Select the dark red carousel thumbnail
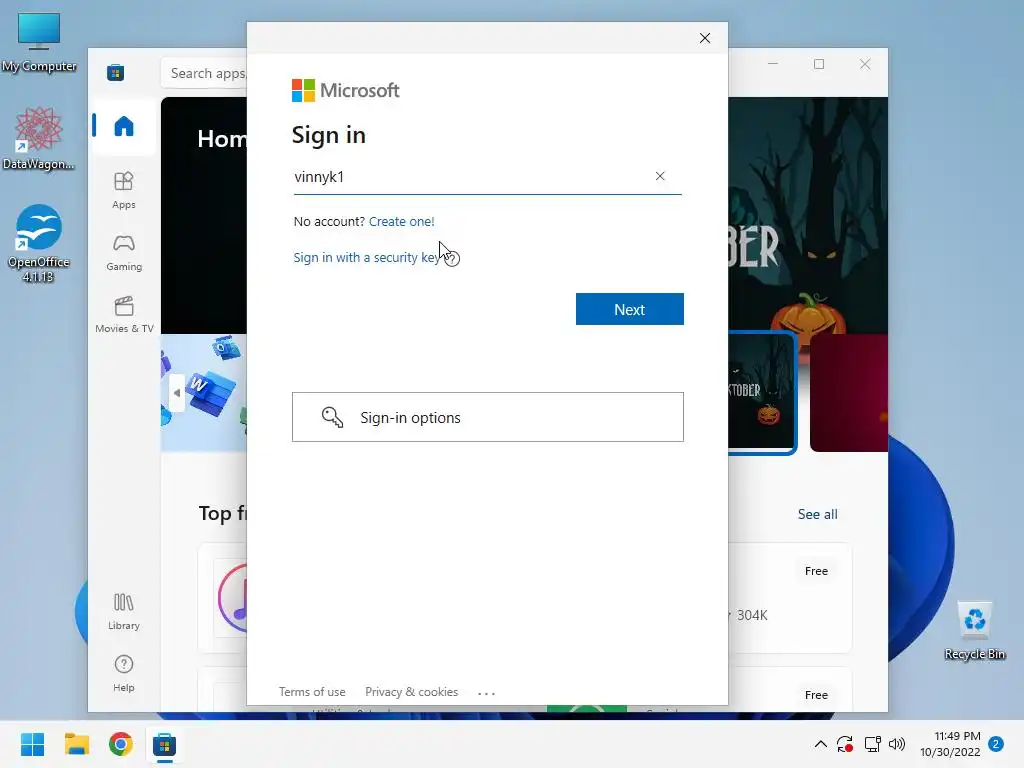Screen dimensions: 1024x768 click(848, 393)
